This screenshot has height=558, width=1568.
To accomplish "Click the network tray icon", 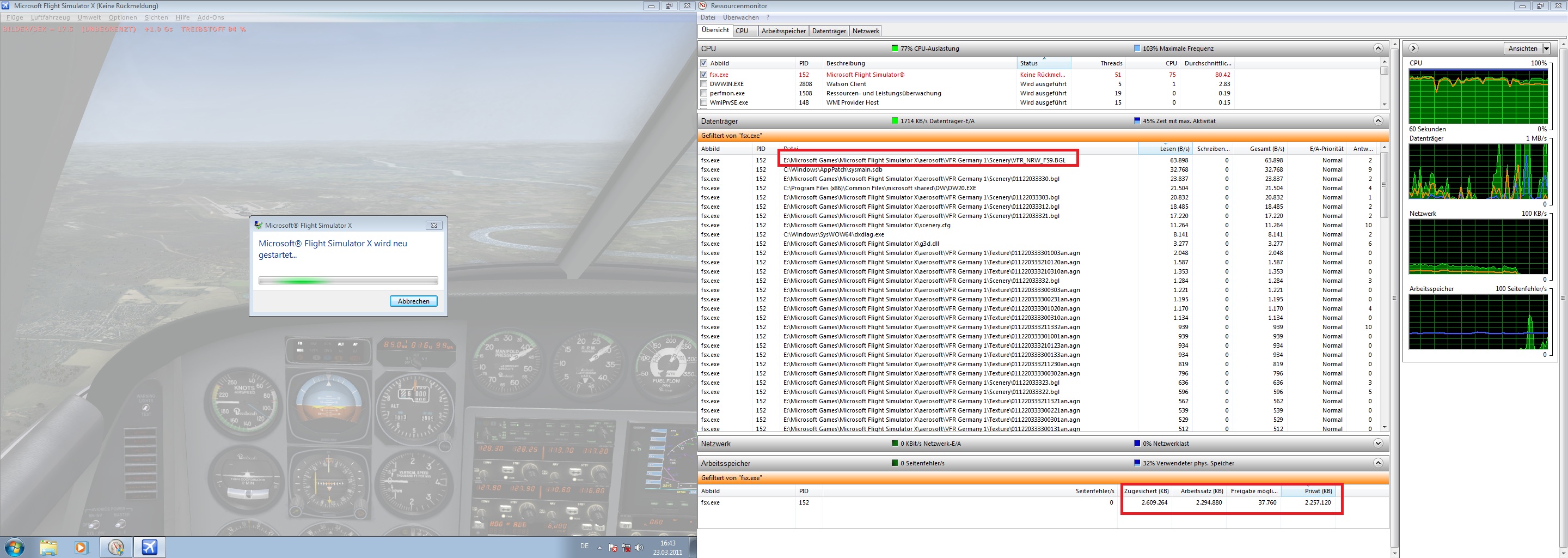I will coord(626,548).
